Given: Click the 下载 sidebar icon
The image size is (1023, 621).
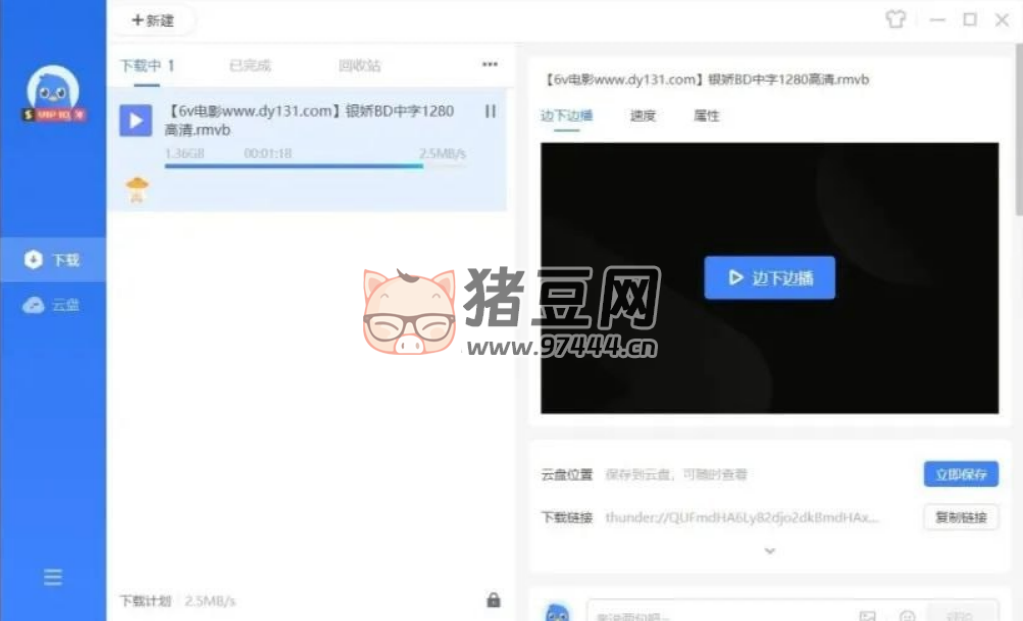Looking at the screenshot, I should point(34,260).
